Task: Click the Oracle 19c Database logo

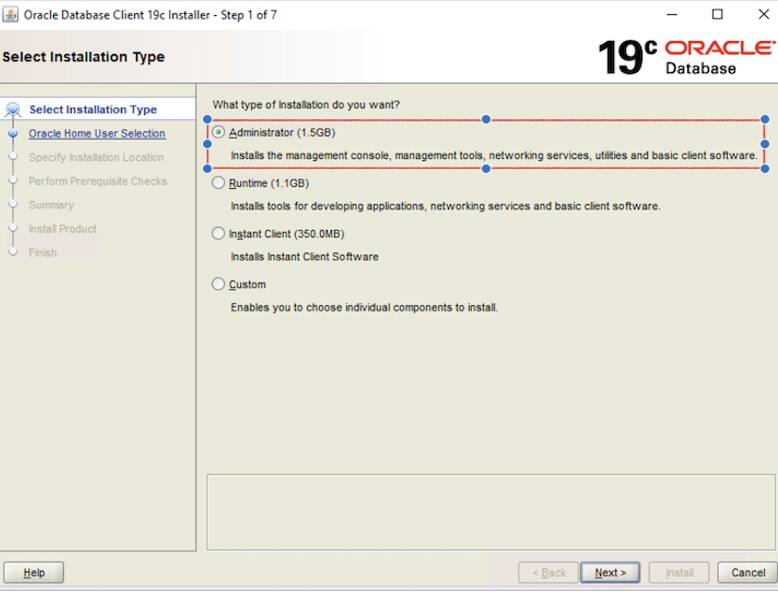Action: click(686, 57)
